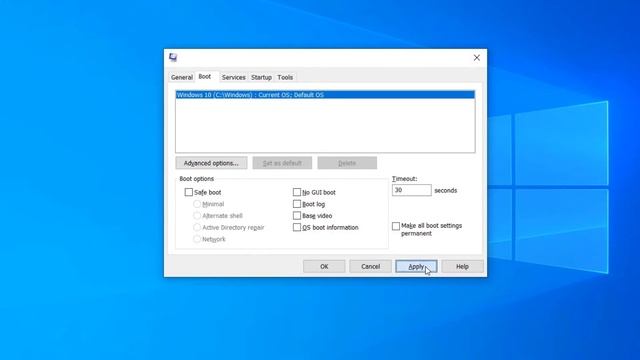
Task: Open Advanced options
Action: pos(211,163)
